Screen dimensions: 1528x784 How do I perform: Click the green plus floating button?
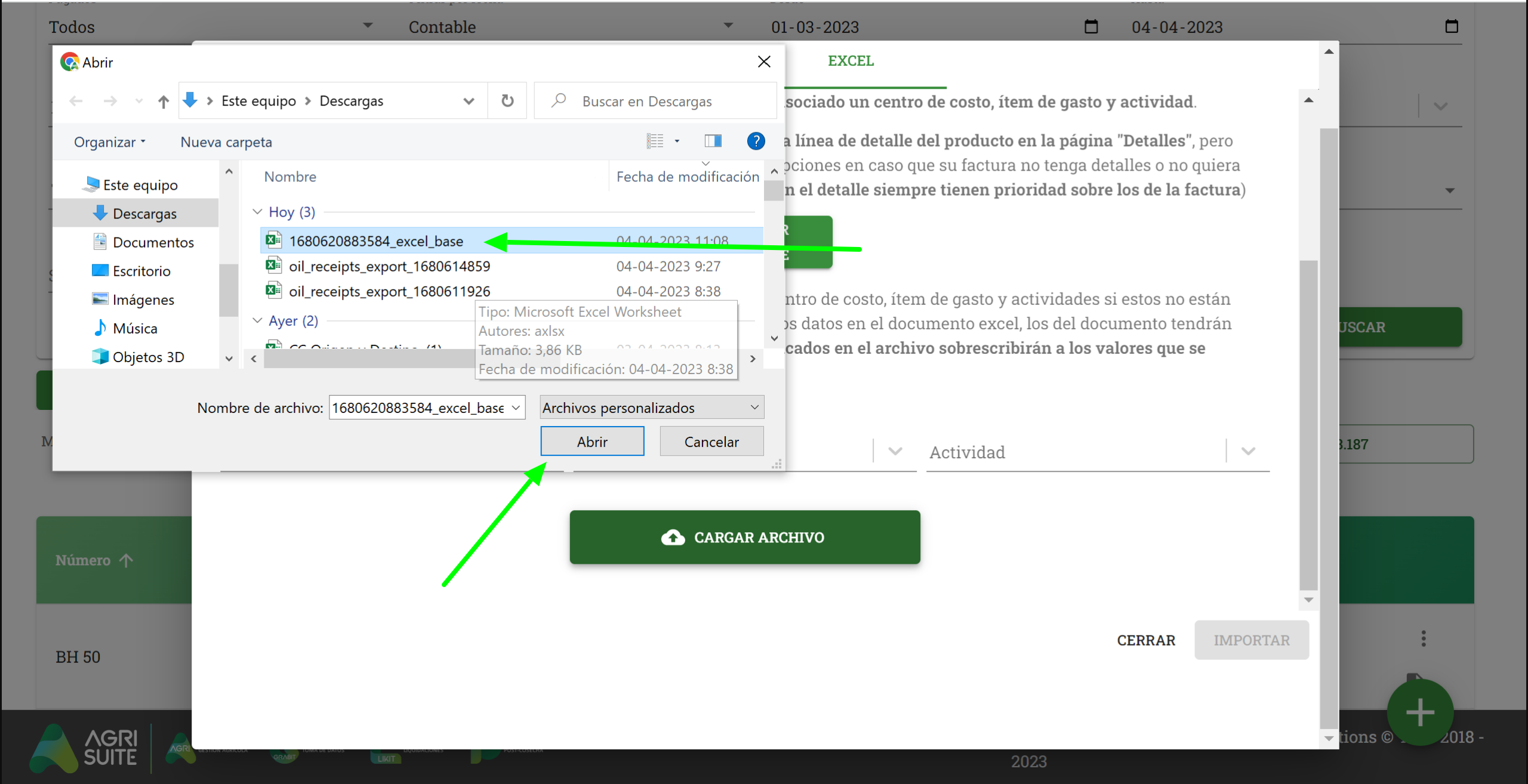1420,712
